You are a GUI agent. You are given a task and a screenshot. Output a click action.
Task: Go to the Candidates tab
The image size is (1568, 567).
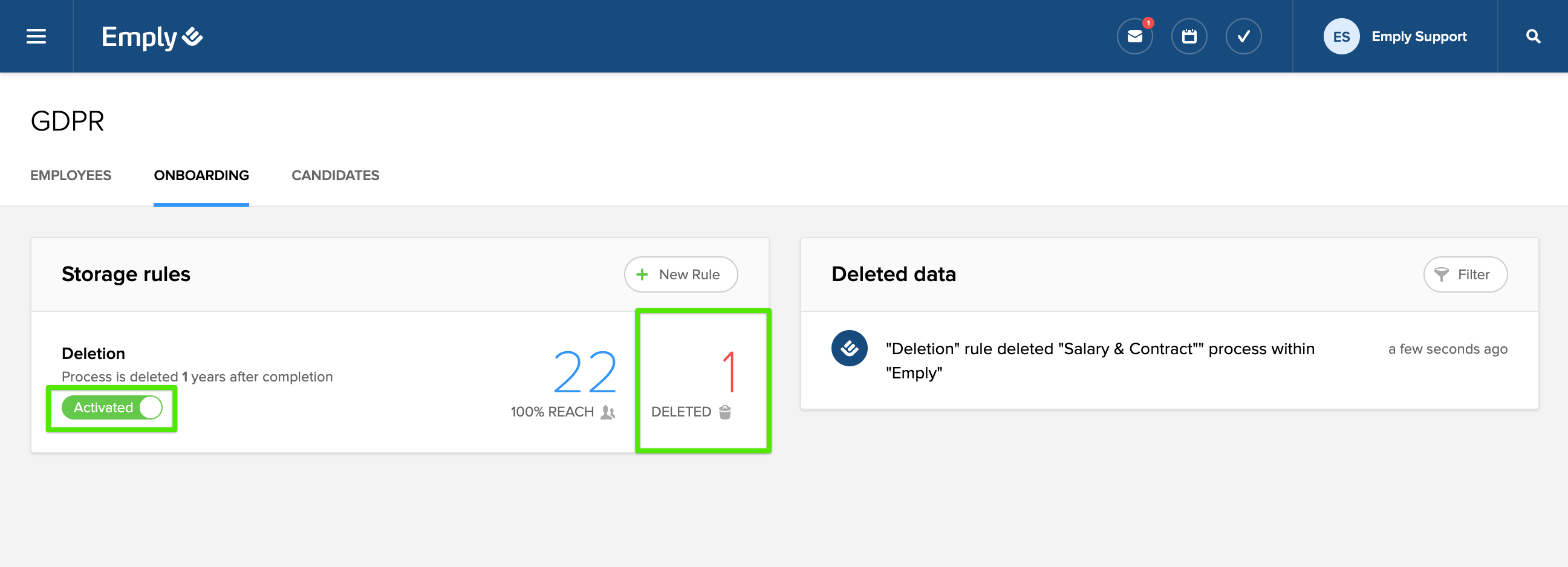[x=335, y=175]
